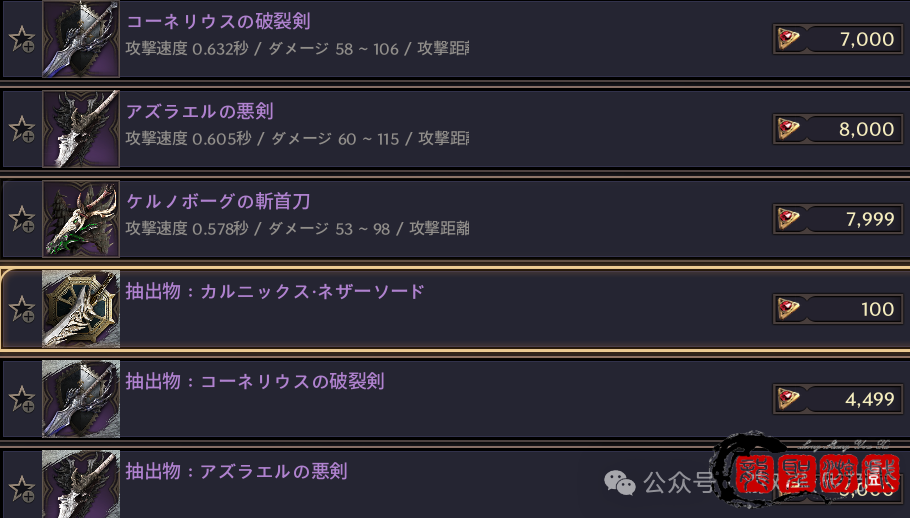Toggle favorite star for ケルノボーグの斬首刀
Viewport: 910px width, 518px height.
click(21, 219)
